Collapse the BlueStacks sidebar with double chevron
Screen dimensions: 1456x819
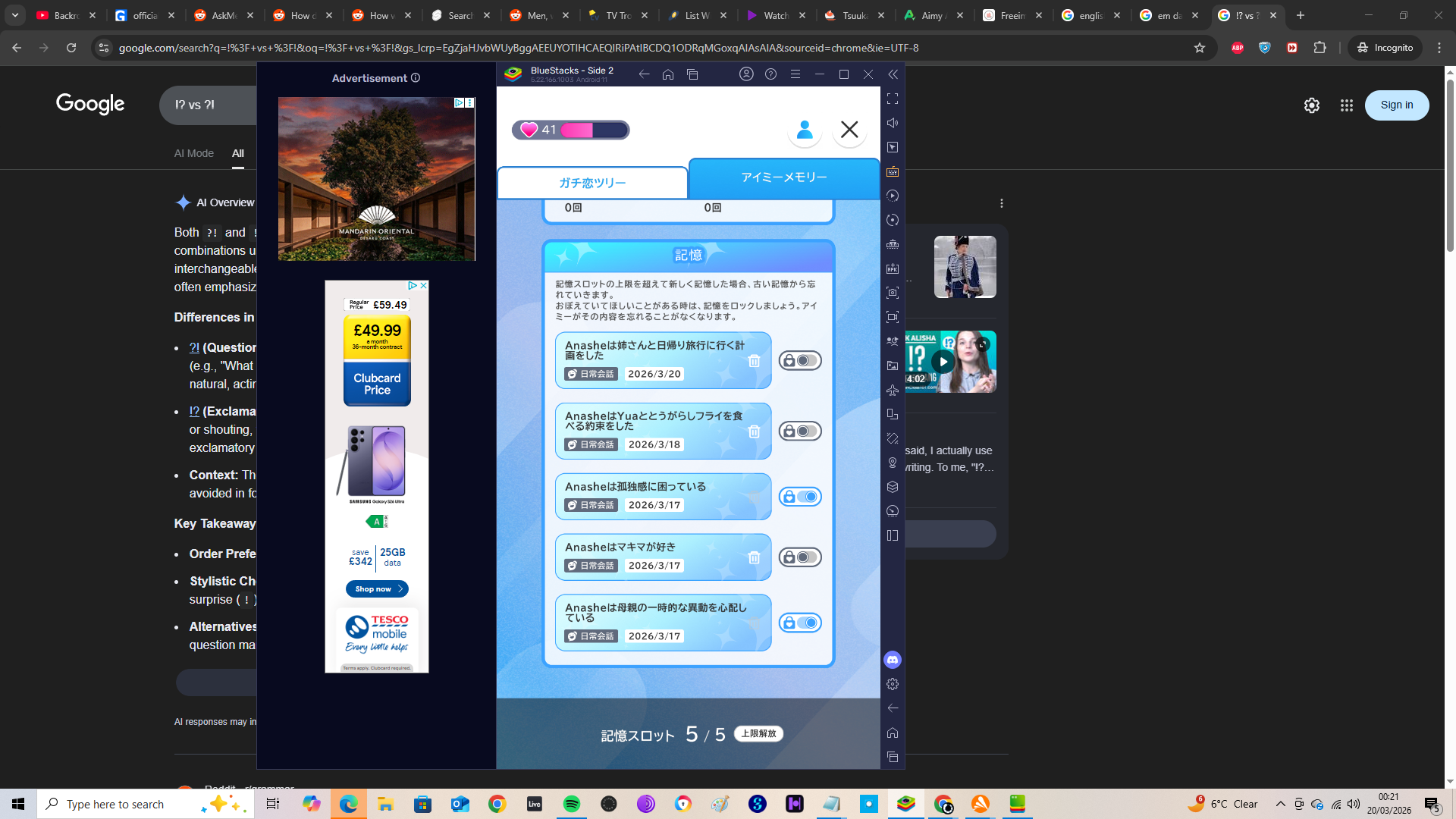coord(893,74)
